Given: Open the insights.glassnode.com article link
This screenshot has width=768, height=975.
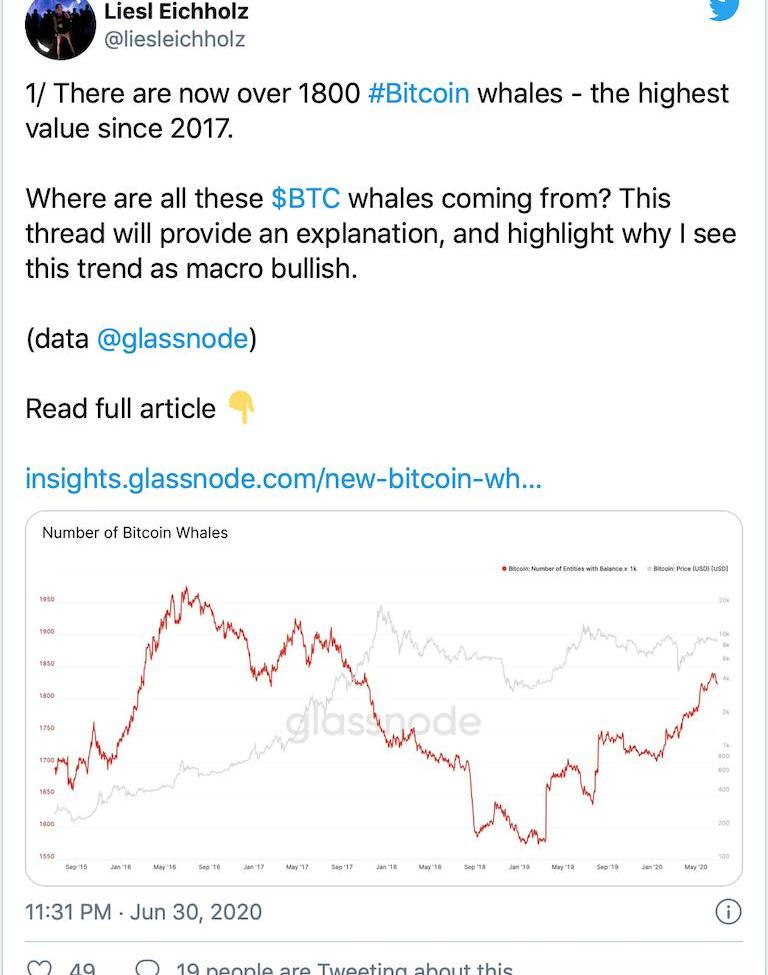Looking at the screenshot, I should [283, 479].
